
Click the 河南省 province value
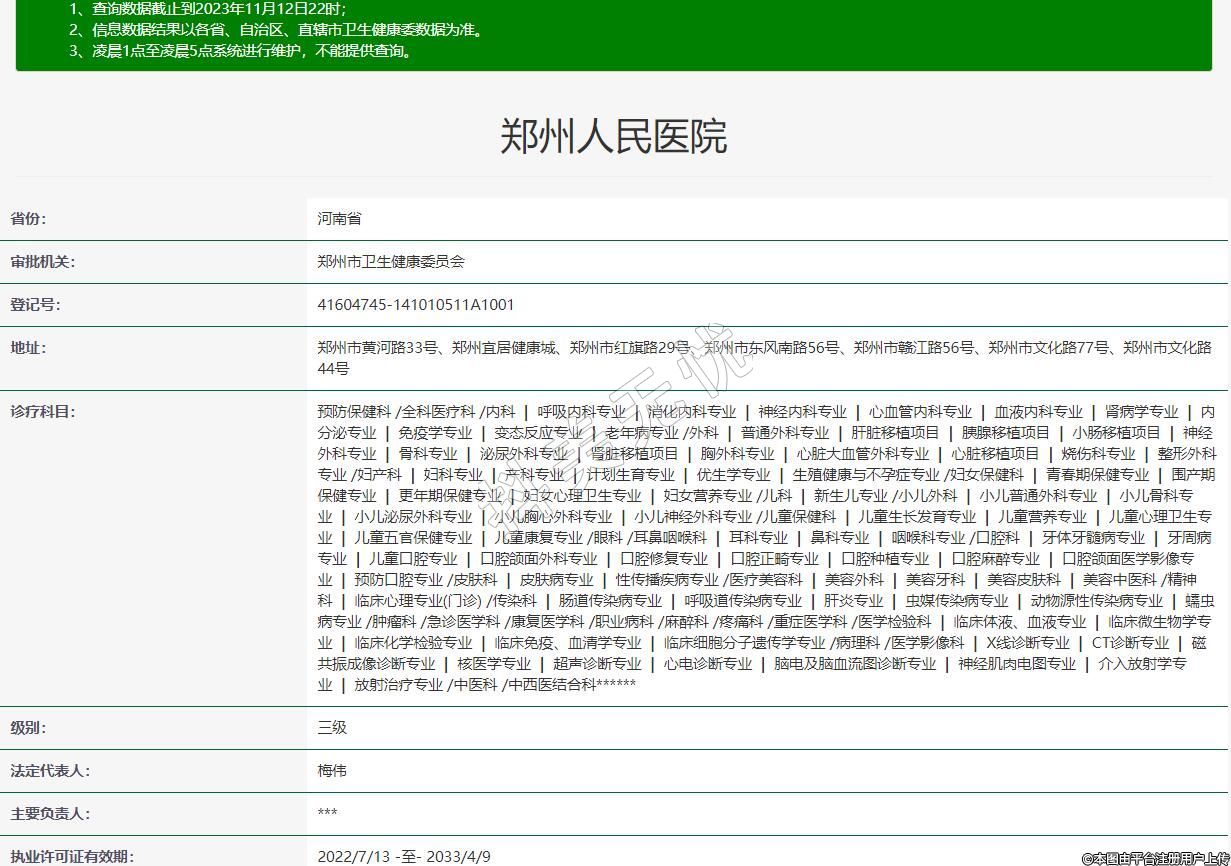[339, 219]
